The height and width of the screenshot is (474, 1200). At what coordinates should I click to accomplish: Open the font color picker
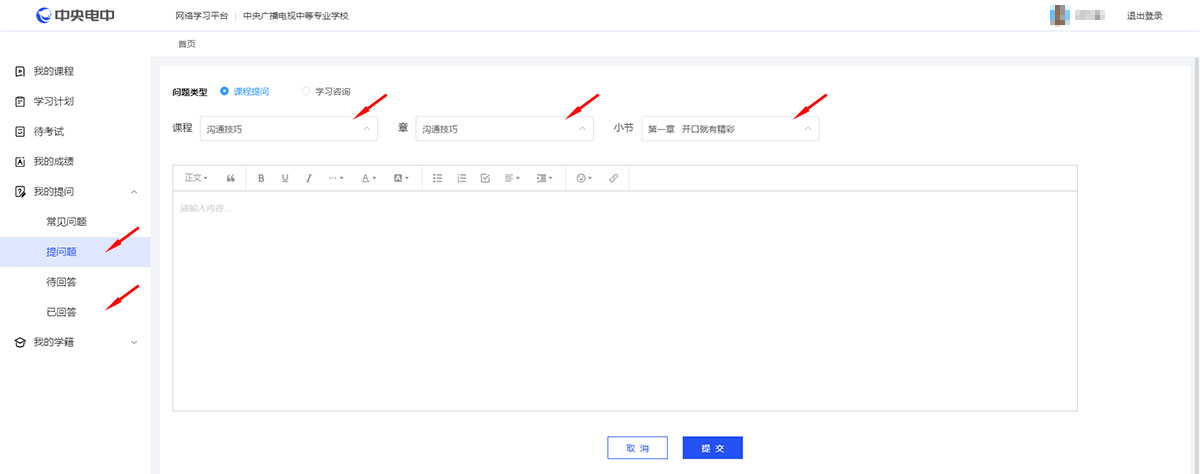pos(368,178)
